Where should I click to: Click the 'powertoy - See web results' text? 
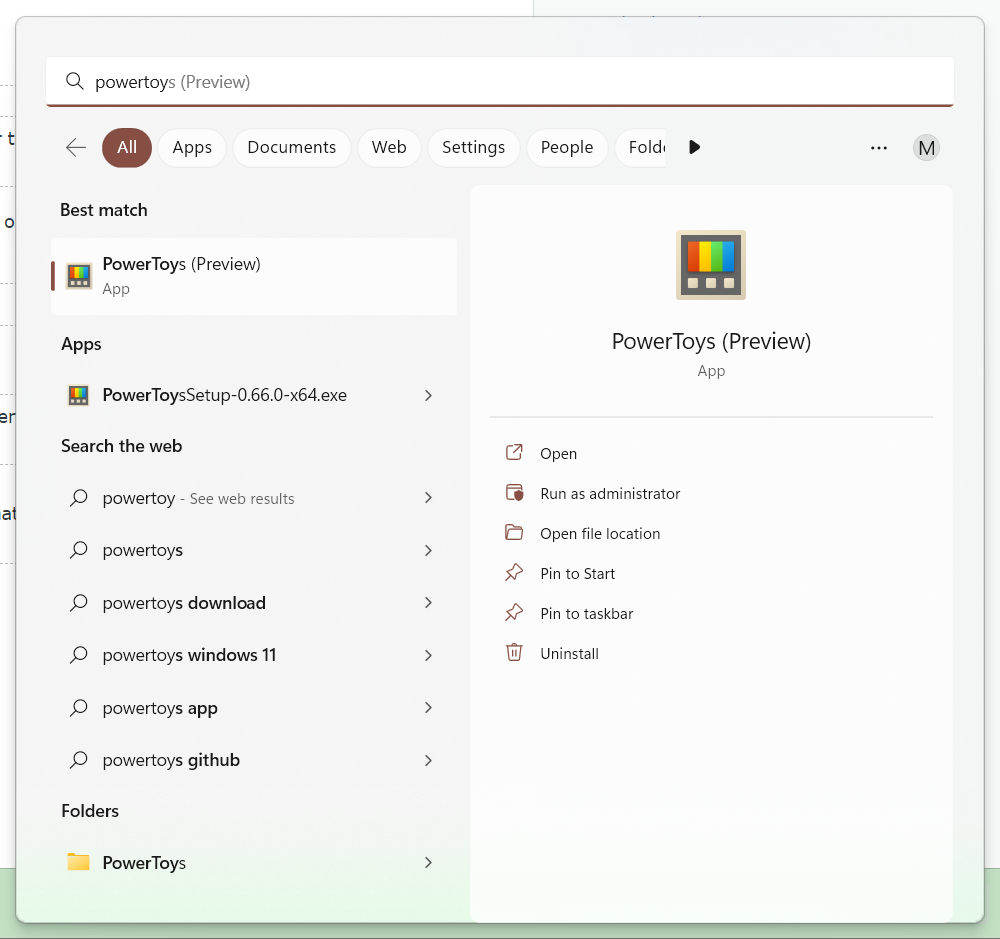[198, 498]
